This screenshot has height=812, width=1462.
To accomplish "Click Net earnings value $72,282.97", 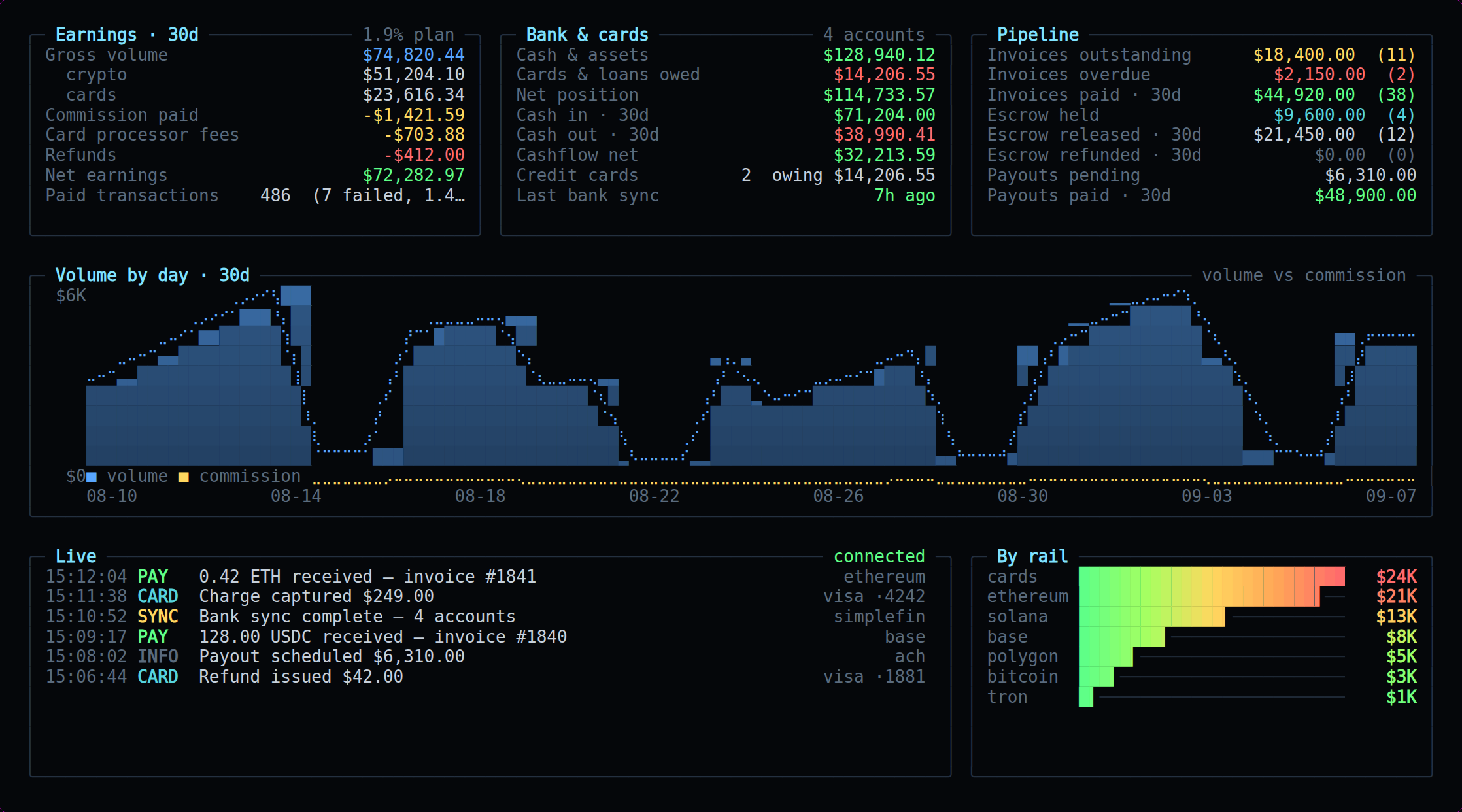I will pyautogui.click(x=414, y=175).
